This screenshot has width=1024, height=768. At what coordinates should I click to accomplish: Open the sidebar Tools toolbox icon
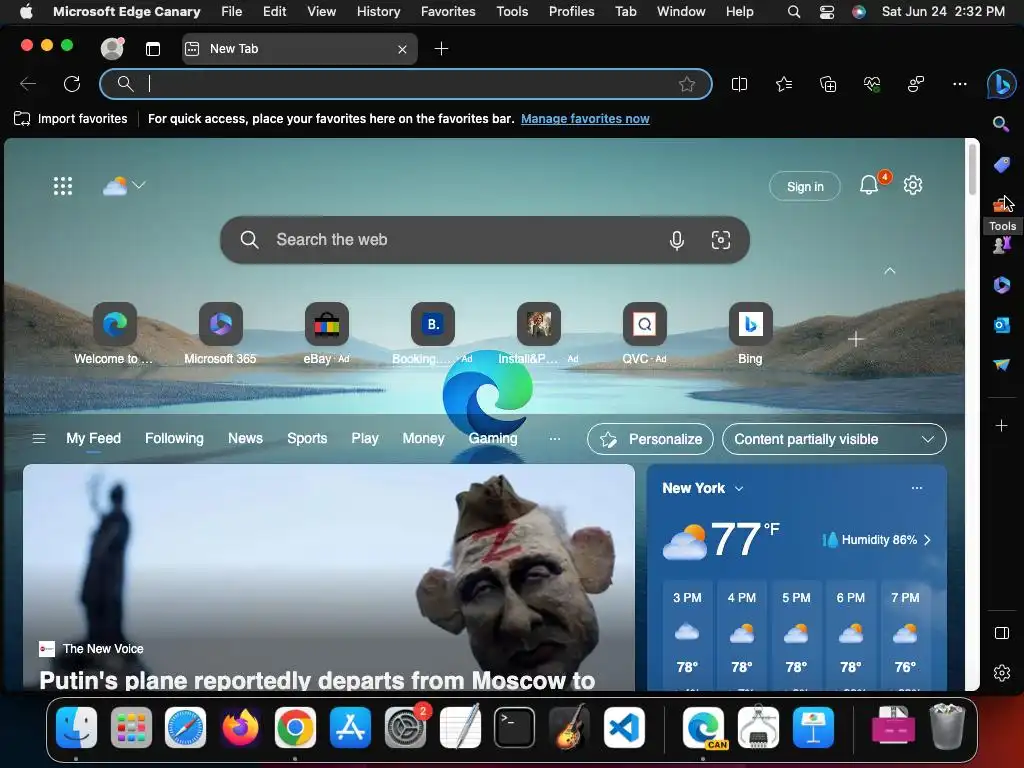[x=1001, y=204]
